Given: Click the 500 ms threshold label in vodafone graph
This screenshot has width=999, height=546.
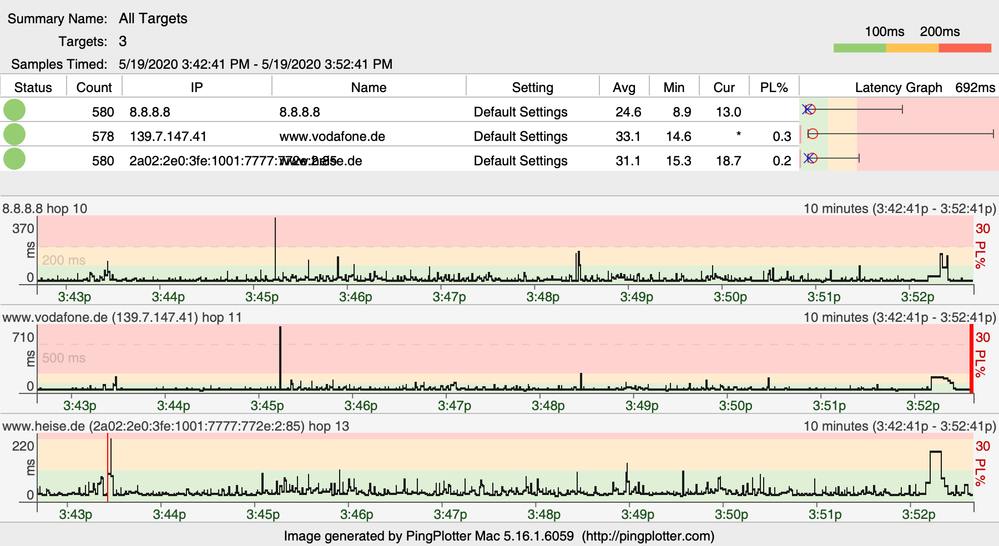Looking at the screenshot, I should pyautogui.click(x=64, y=358).
